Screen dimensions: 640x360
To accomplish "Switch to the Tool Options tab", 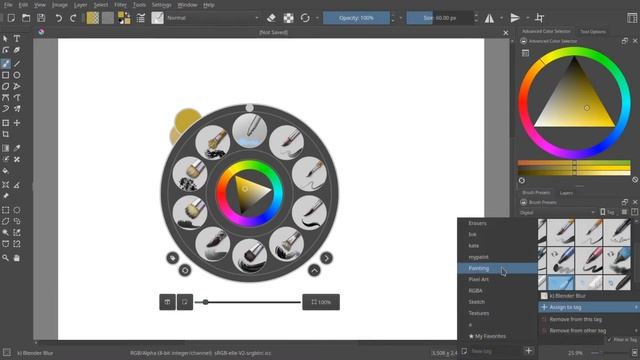I will click(593, 31).
